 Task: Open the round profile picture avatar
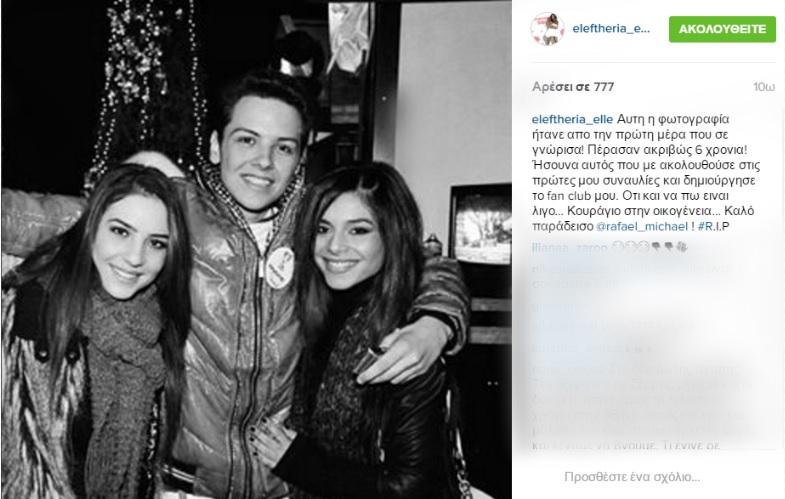[547, 29]
